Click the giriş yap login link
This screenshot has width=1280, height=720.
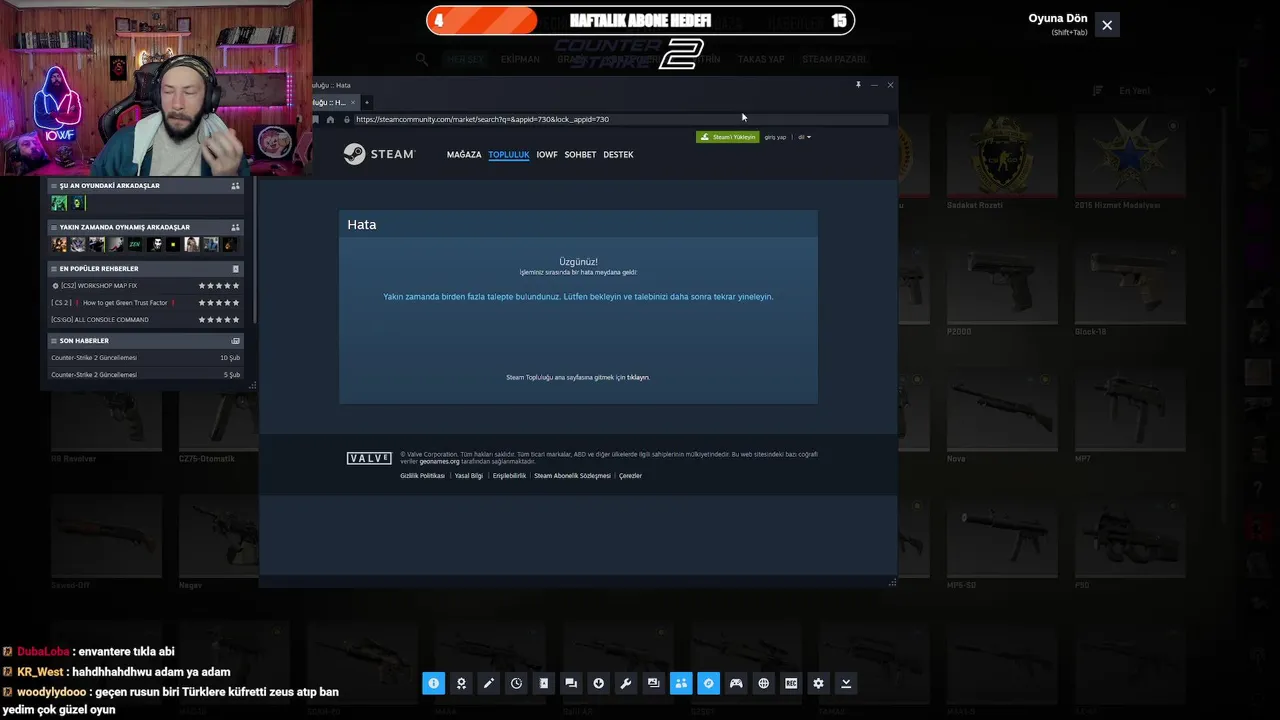[775, 137]
